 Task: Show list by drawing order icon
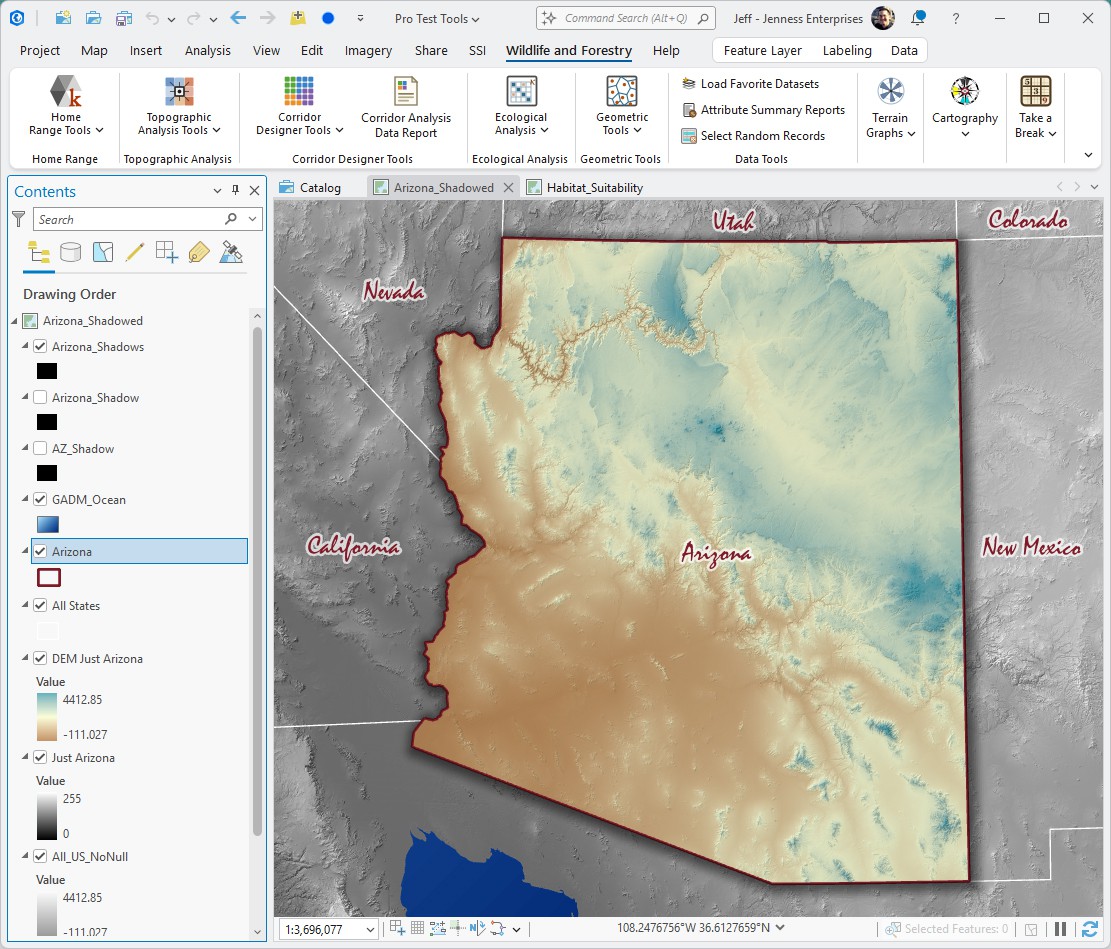point(38,252)
